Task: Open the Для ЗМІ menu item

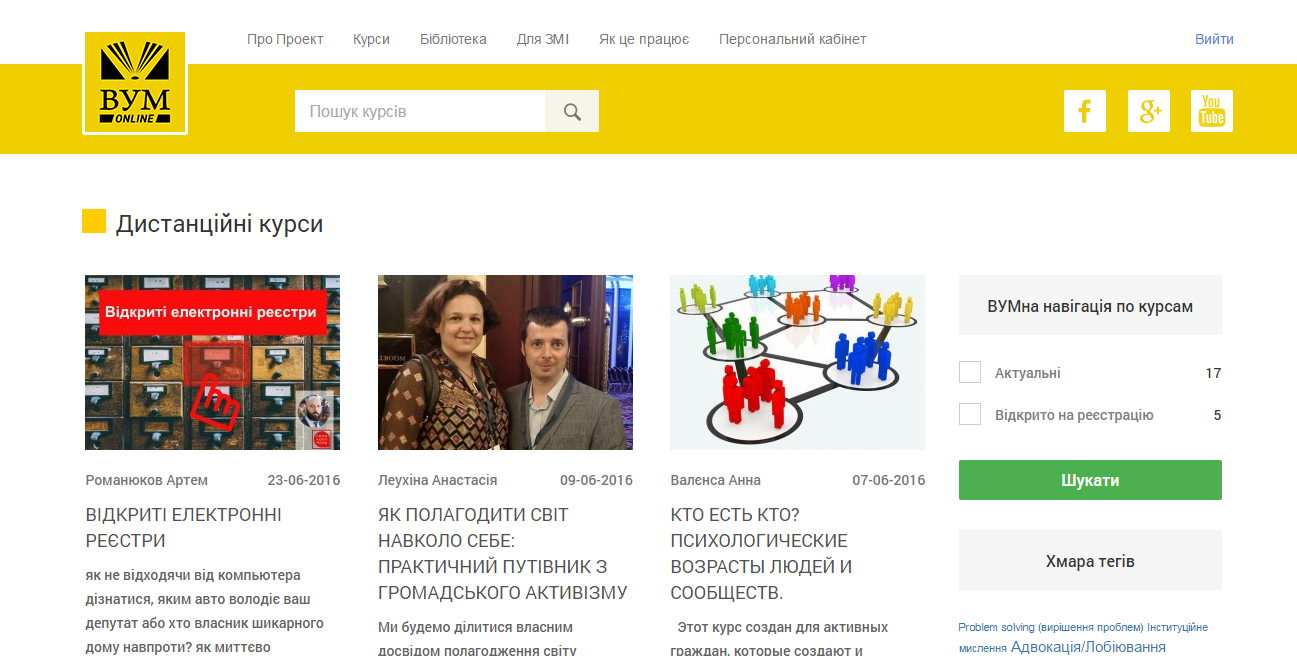Action: 543,39
